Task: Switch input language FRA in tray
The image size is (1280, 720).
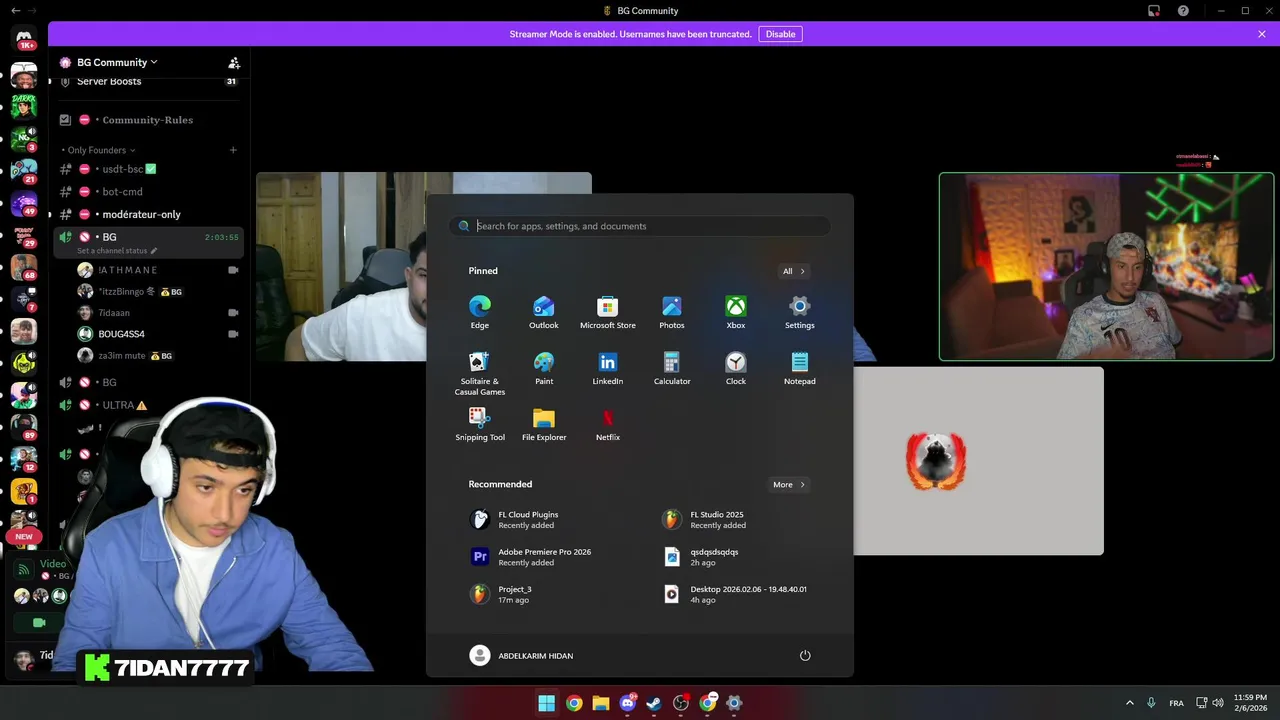Action: (x=1177, y=703)
